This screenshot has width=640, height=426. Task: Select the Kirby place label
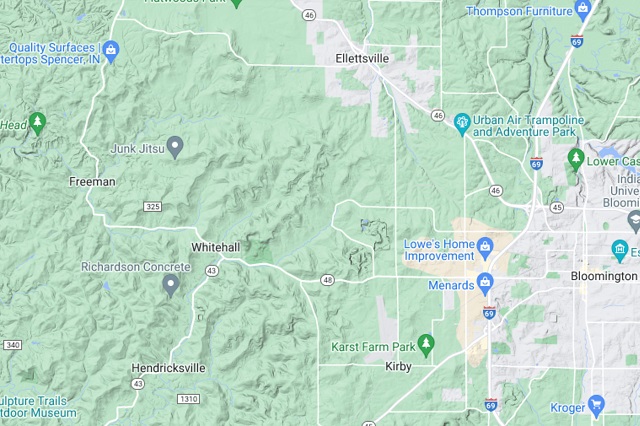(x=398, y=366)
